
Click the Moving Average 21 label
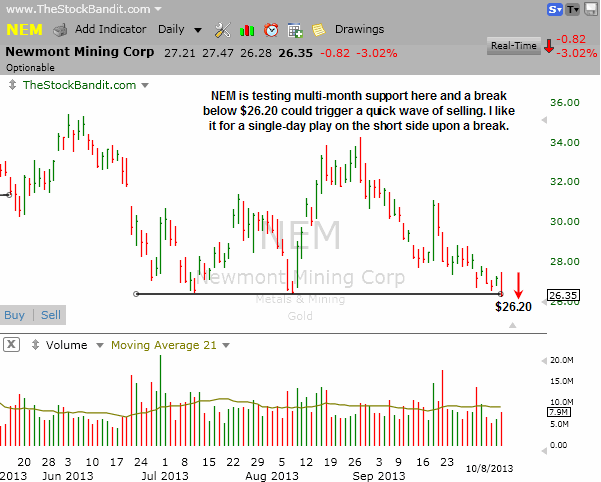click(x=164, y=345)
